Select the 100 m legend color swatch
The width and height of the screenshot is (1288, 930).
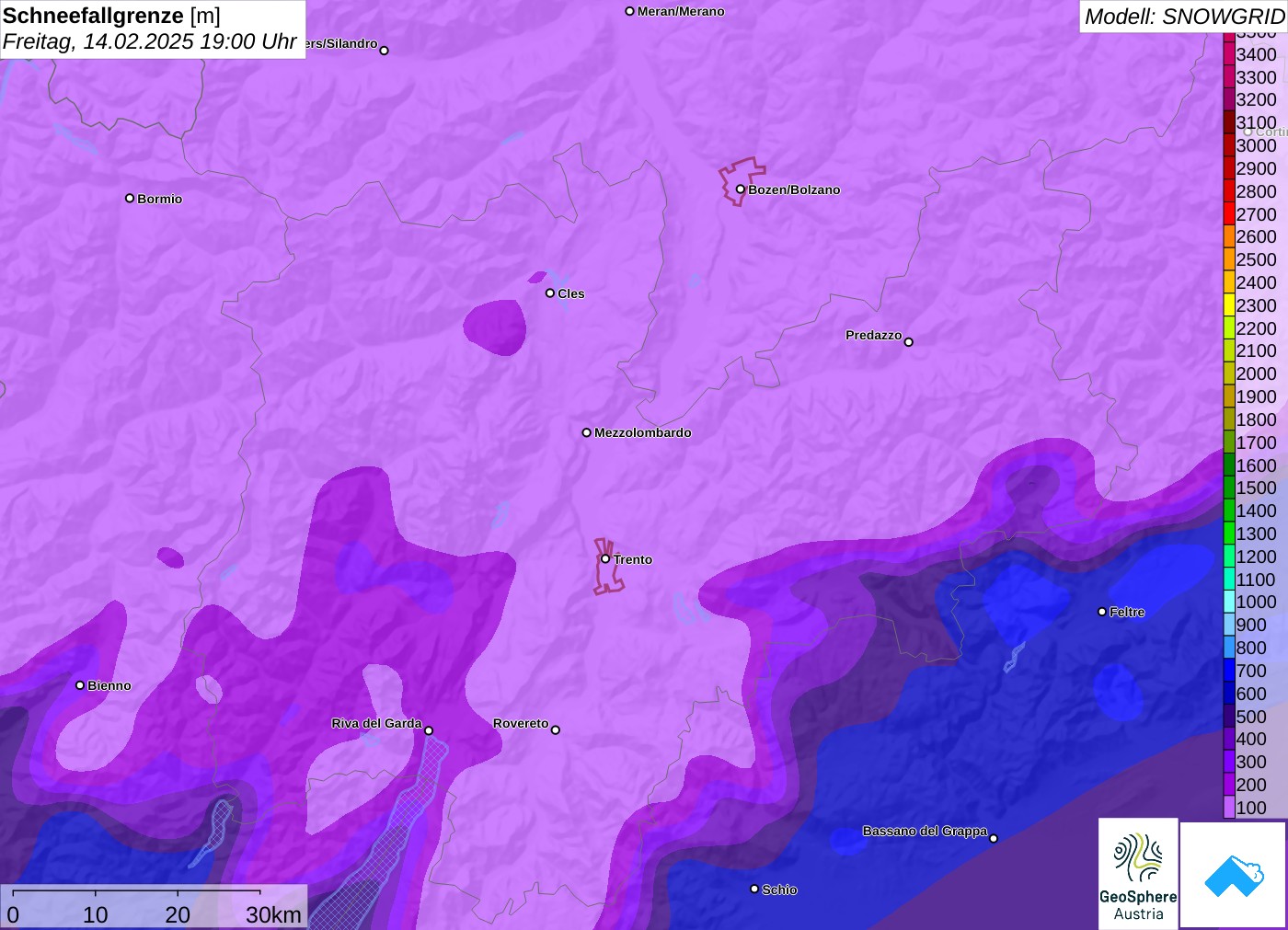click(x=1229, y=808)
